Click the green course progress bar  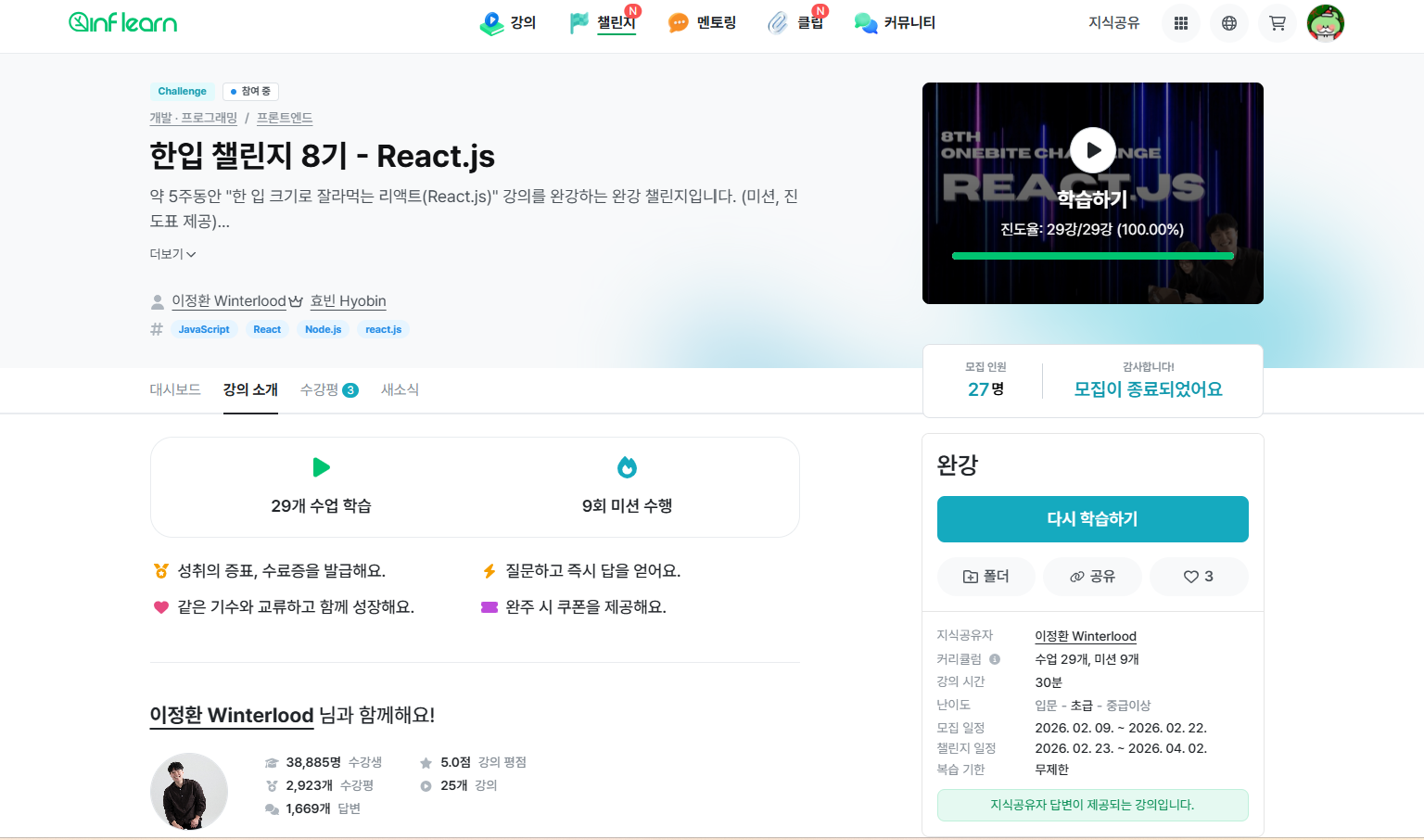pyautogui.click(x=1093, y=256)
